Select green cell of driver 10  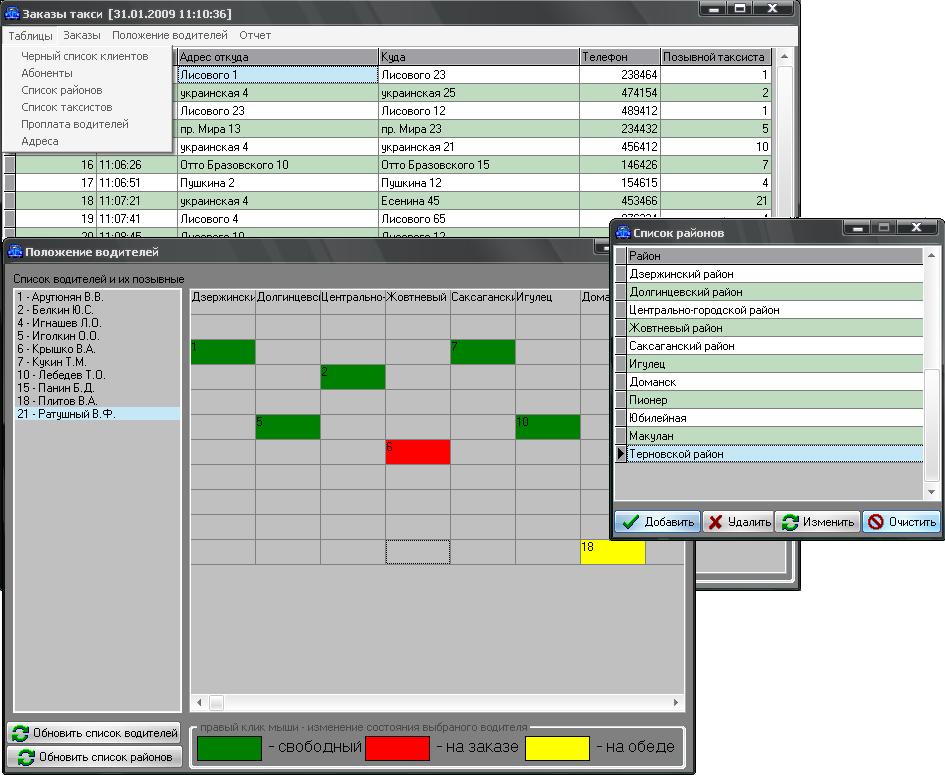[548, 427]
